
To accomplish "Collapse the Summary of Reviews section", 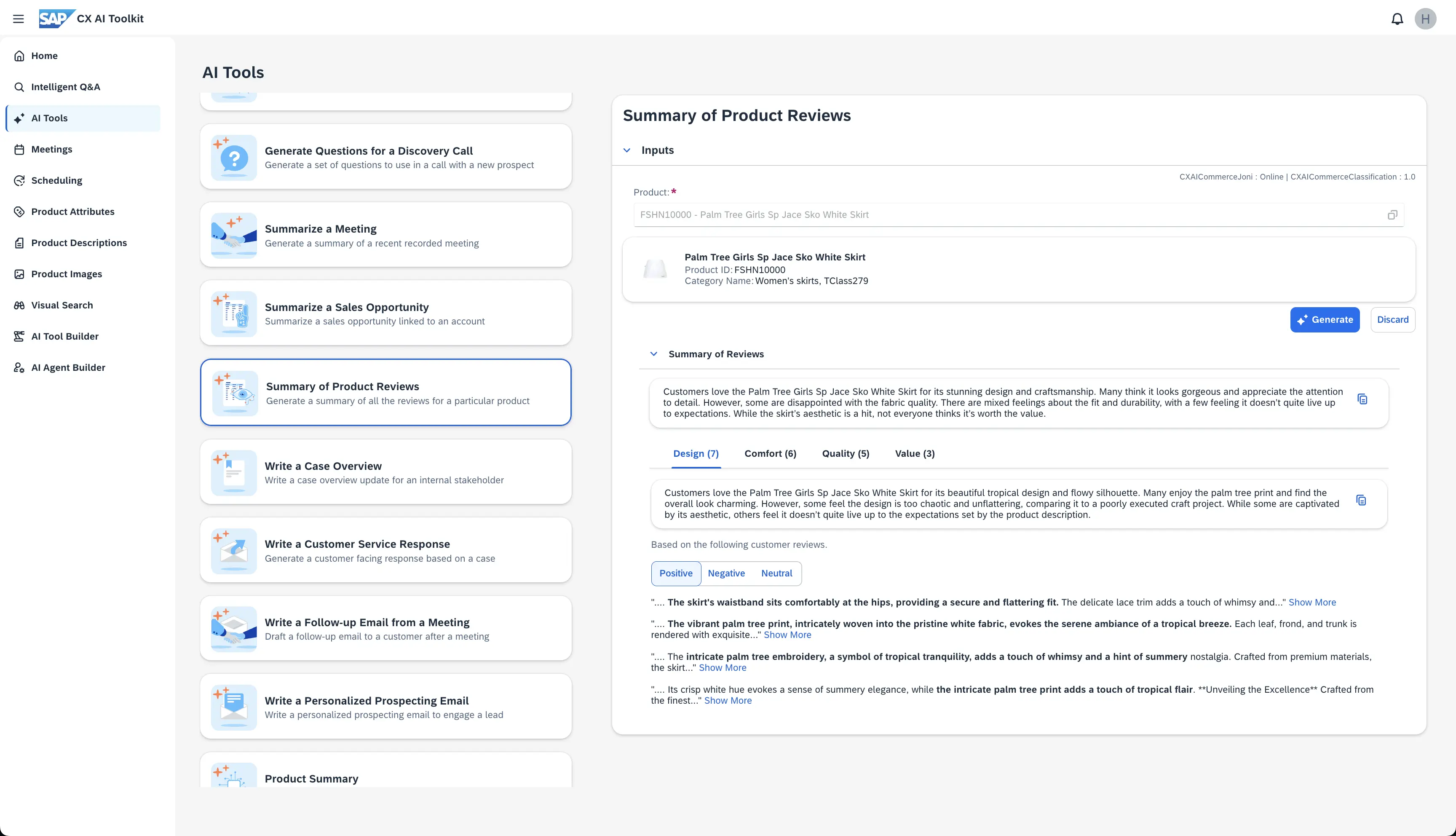I will coord(653,354).
